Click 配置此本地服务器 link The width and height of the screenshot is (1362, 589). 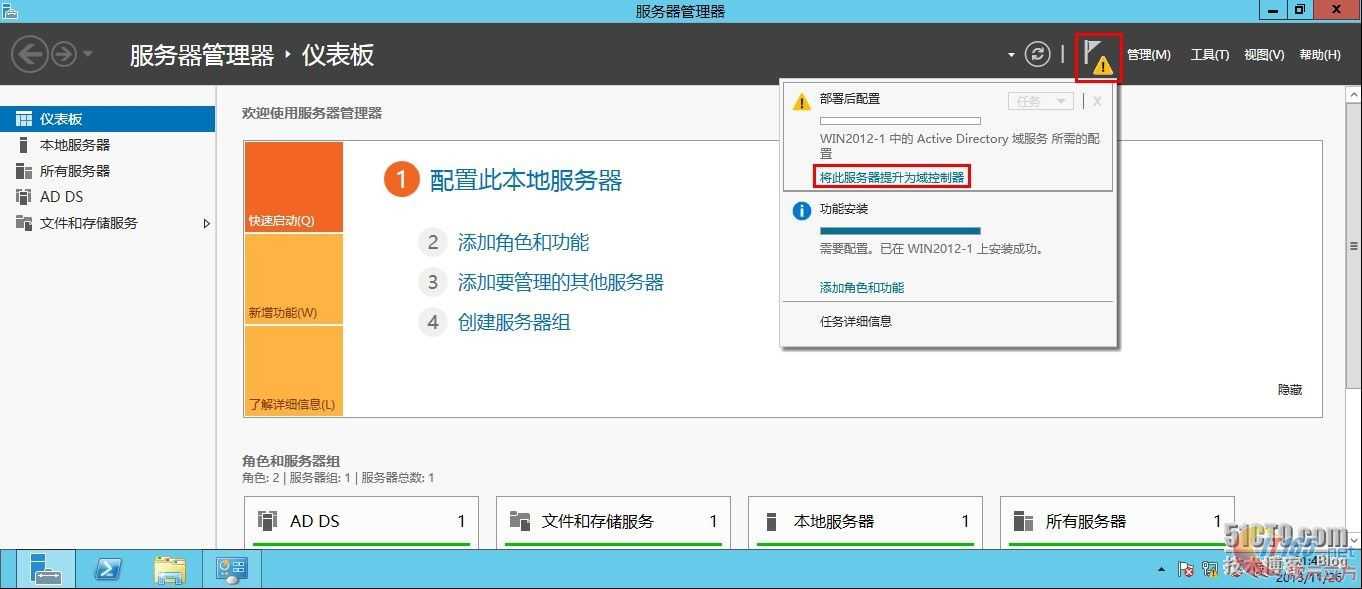[526, 180]
